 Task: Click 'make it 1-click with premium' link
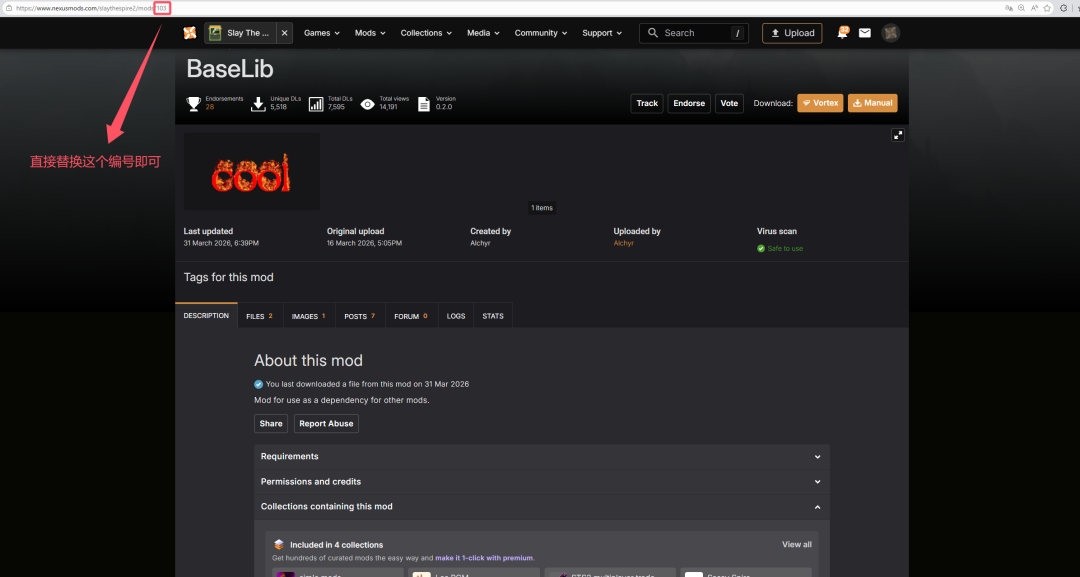tap(484, 558)
